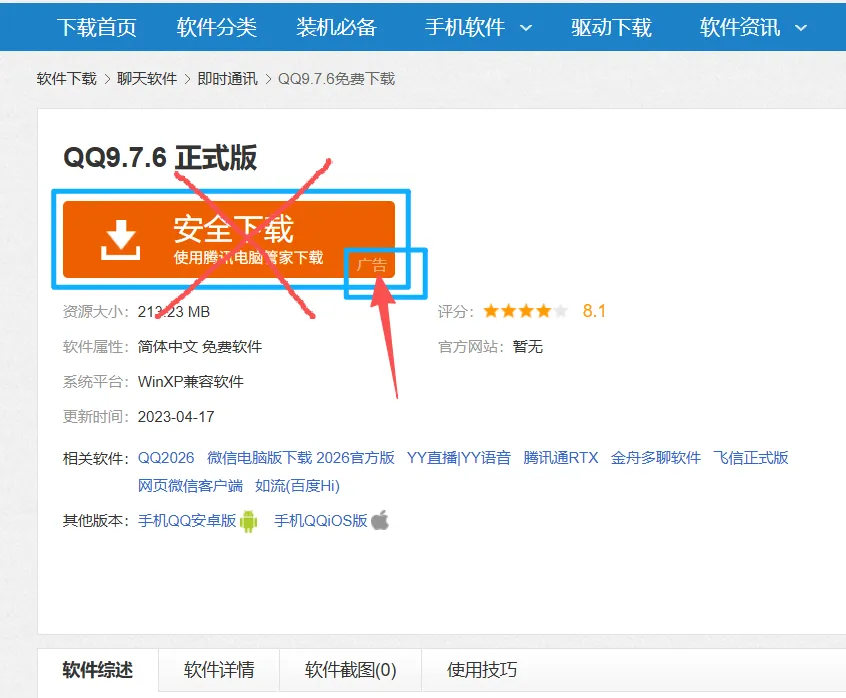Expand the 手机软件 dropdown chevron
Screen dimensions: 846x698
tap(526, 28)
